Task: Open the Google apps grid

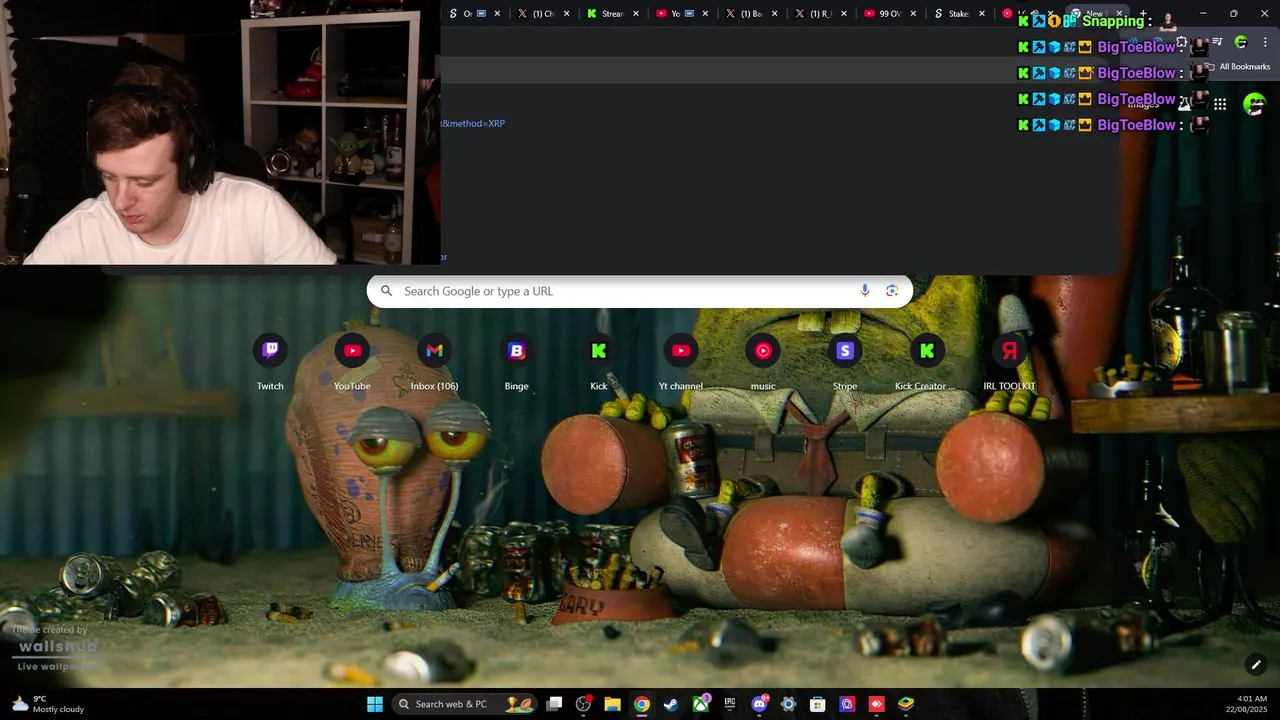Action: pyautogui.click(x=1220, y=104)
